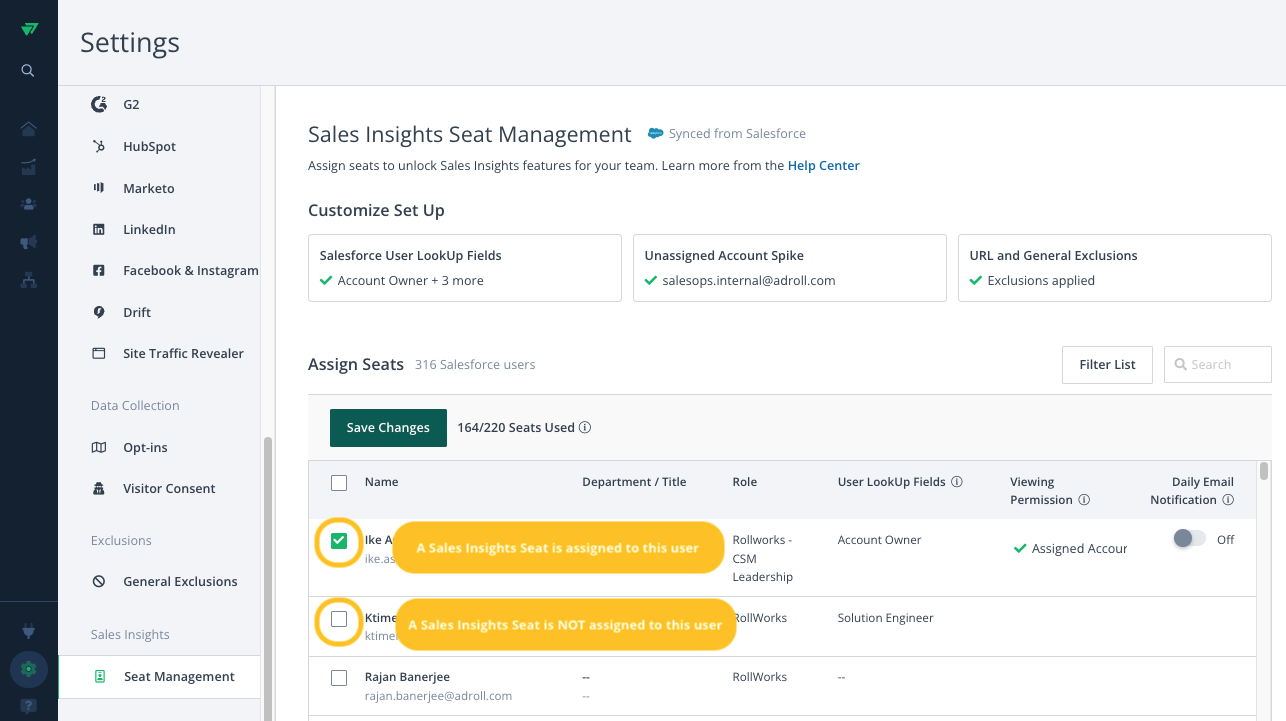Open the chart analytics icon in left rail

(x=29, y=166)
